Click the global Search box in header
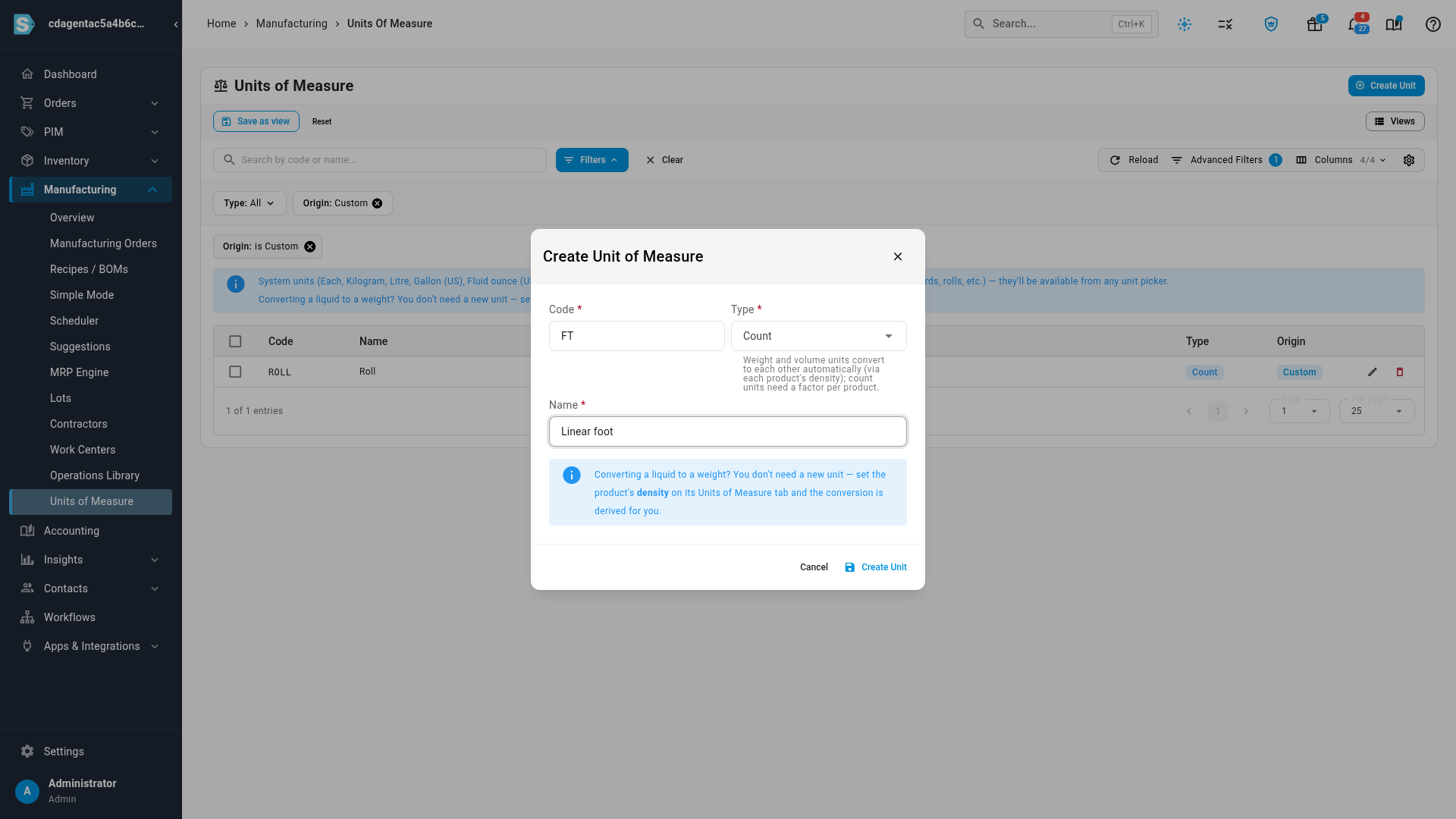Screen dimensions: 1456x819 coord(1062,24)
